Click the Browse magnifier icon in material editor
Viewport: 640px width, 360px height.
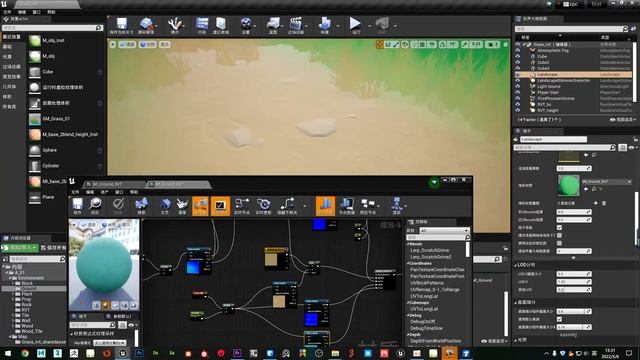pos(95,206)
